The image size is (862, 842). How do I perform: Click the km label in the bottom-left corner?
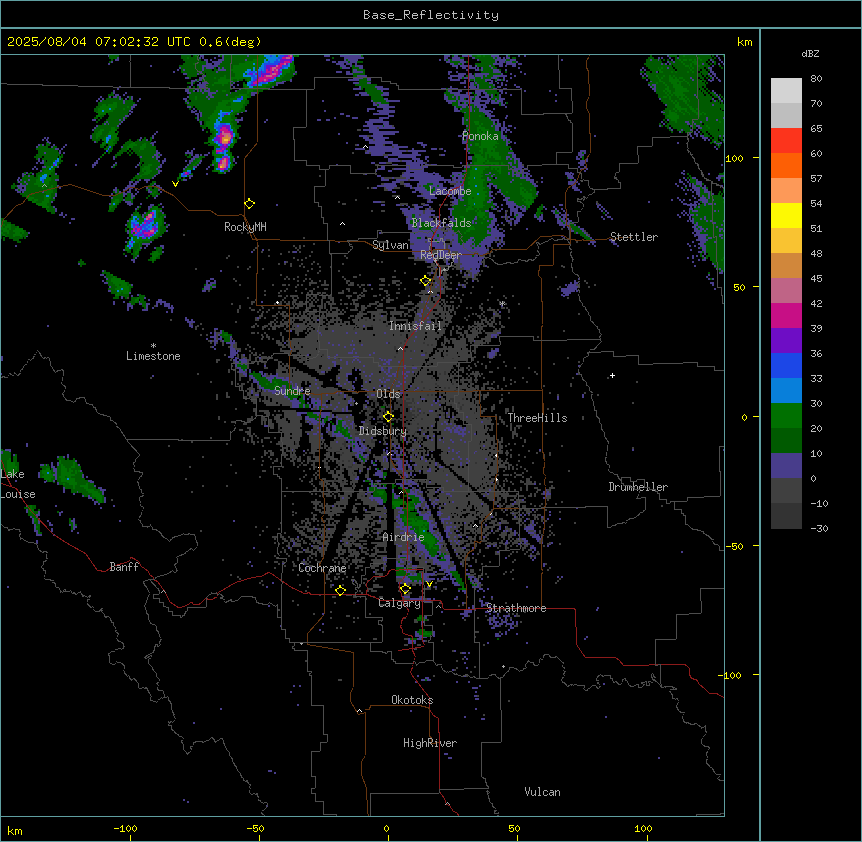pos(15,831)
